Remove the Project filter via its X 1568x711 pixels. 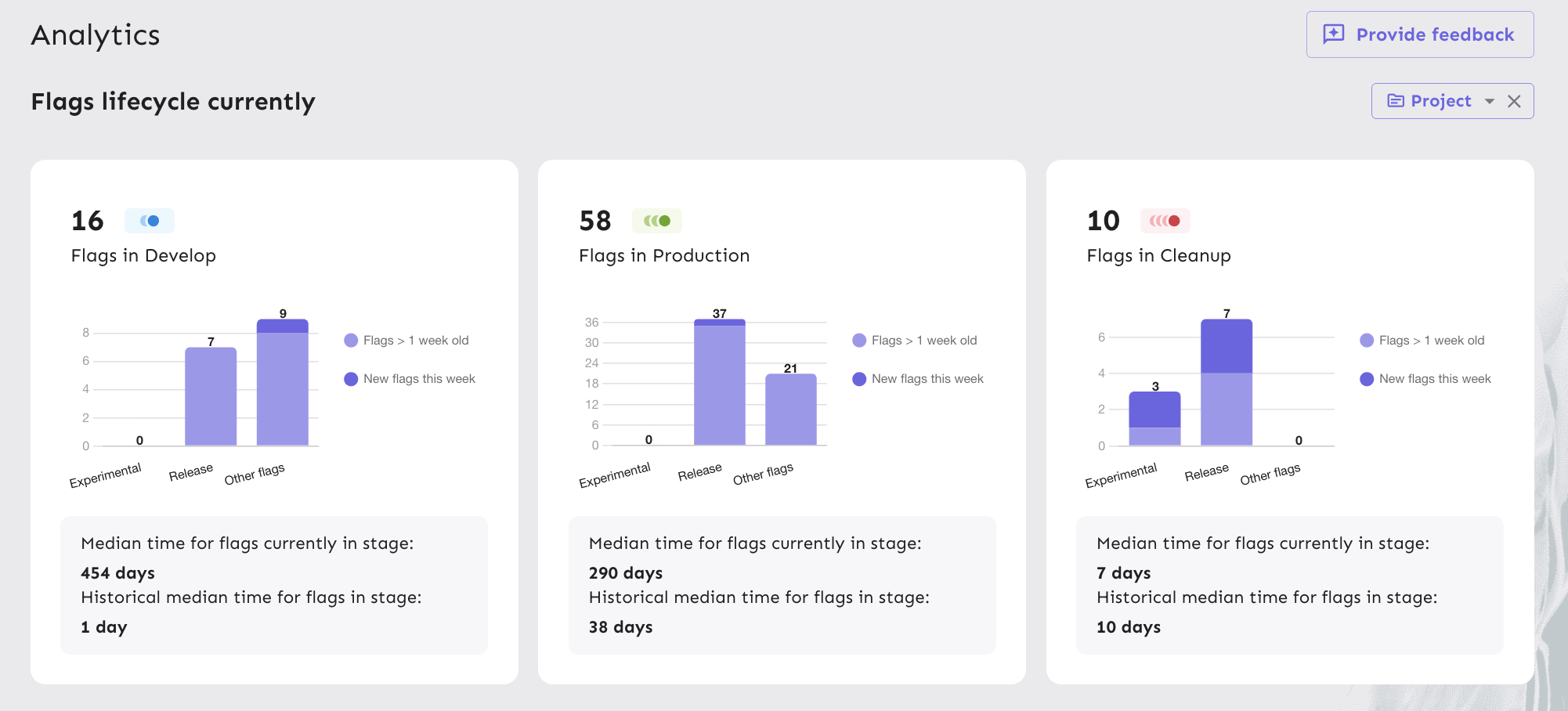click(x=1515, y=100)
